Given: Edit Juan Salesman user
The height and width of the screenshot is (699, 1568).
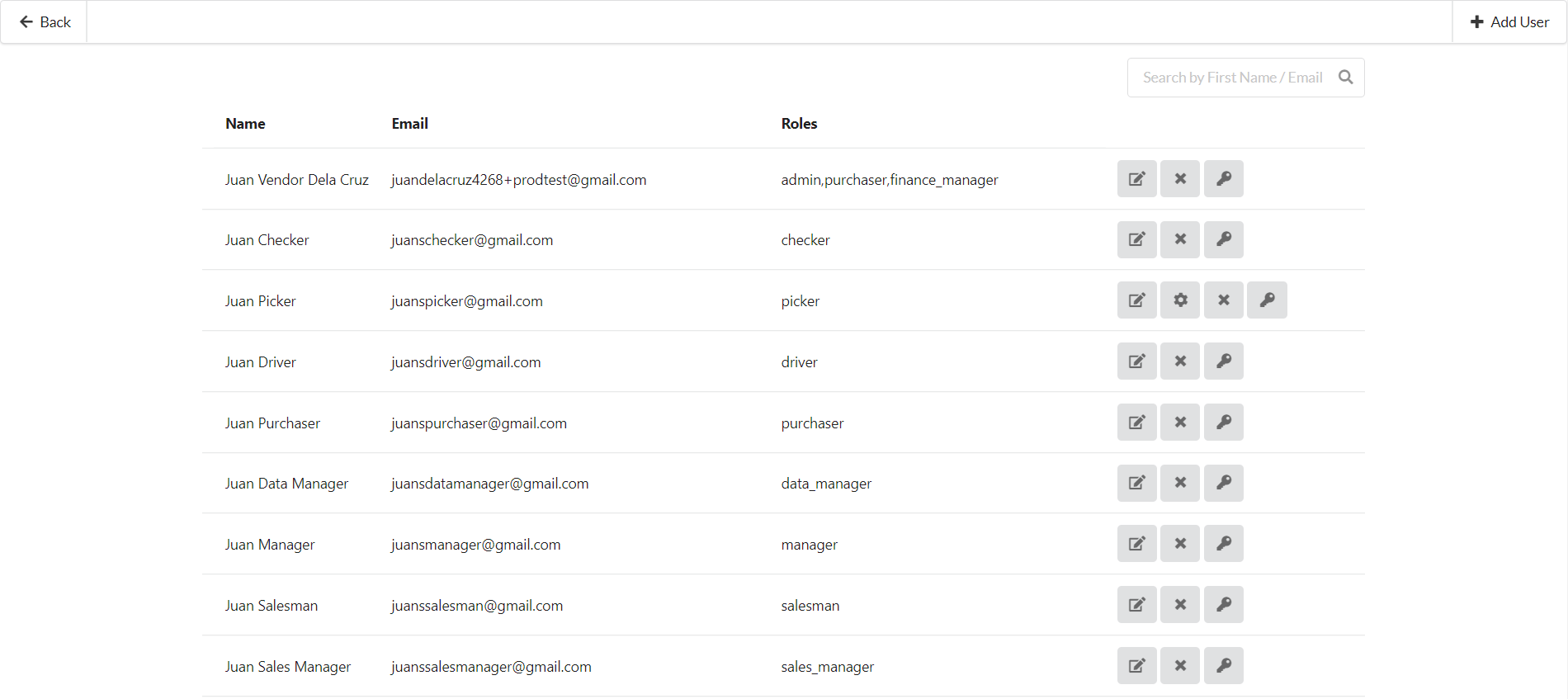Looking at the screenshot, I should (1136, 605).
